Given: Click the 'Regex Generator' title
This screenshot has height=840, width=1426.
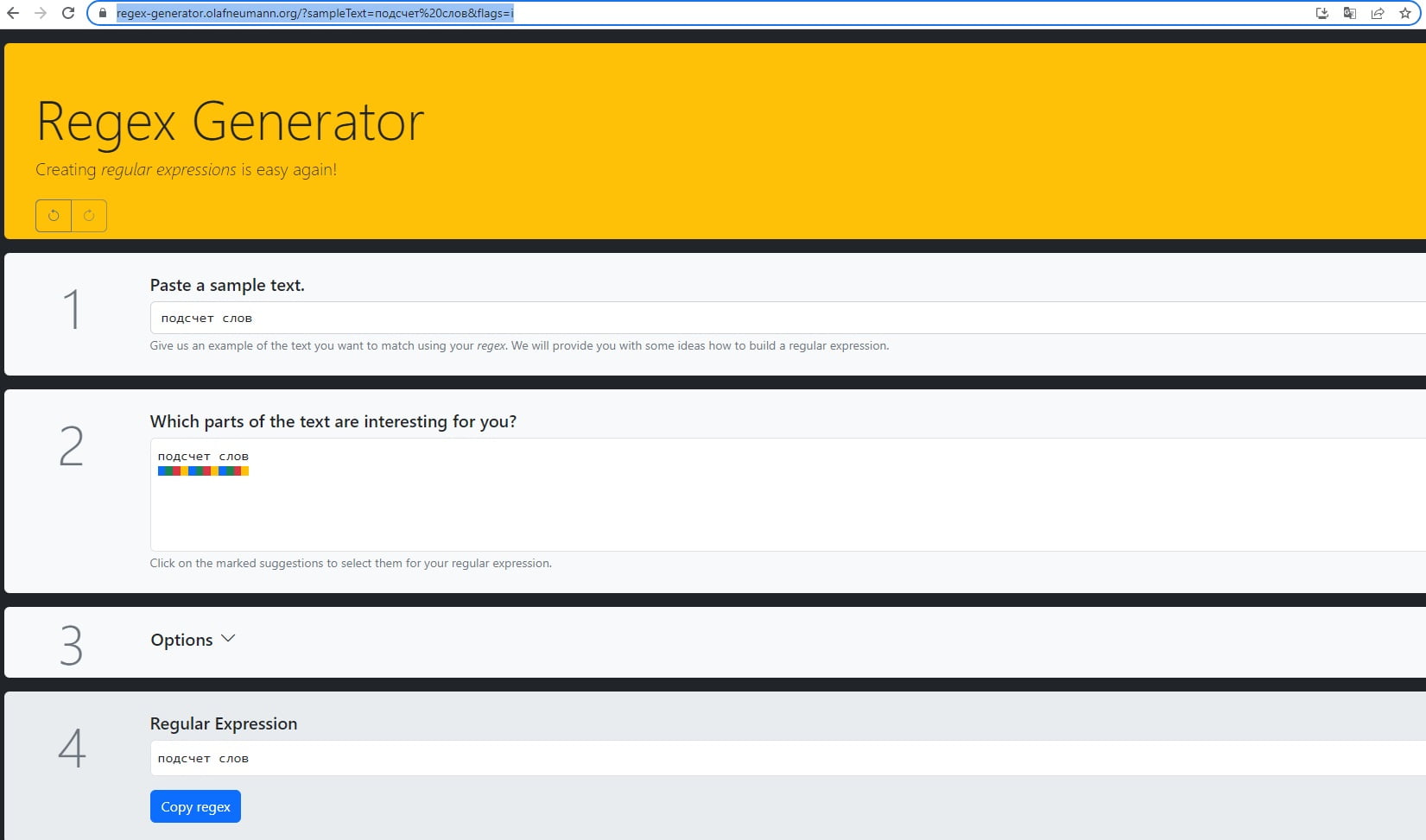Looking at the screenshot, I should (231, 122).
